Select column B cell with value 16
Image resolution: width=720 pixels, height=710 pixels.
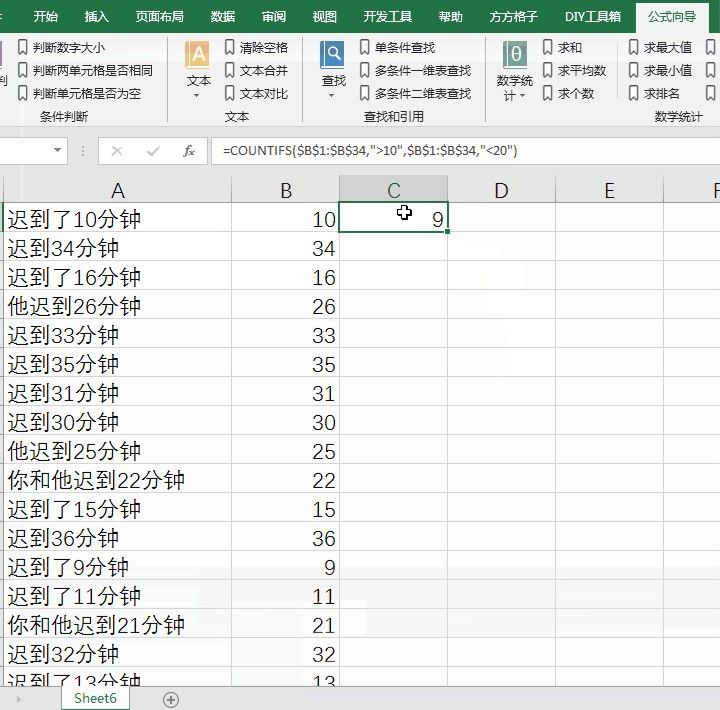[x=286, y=276]
